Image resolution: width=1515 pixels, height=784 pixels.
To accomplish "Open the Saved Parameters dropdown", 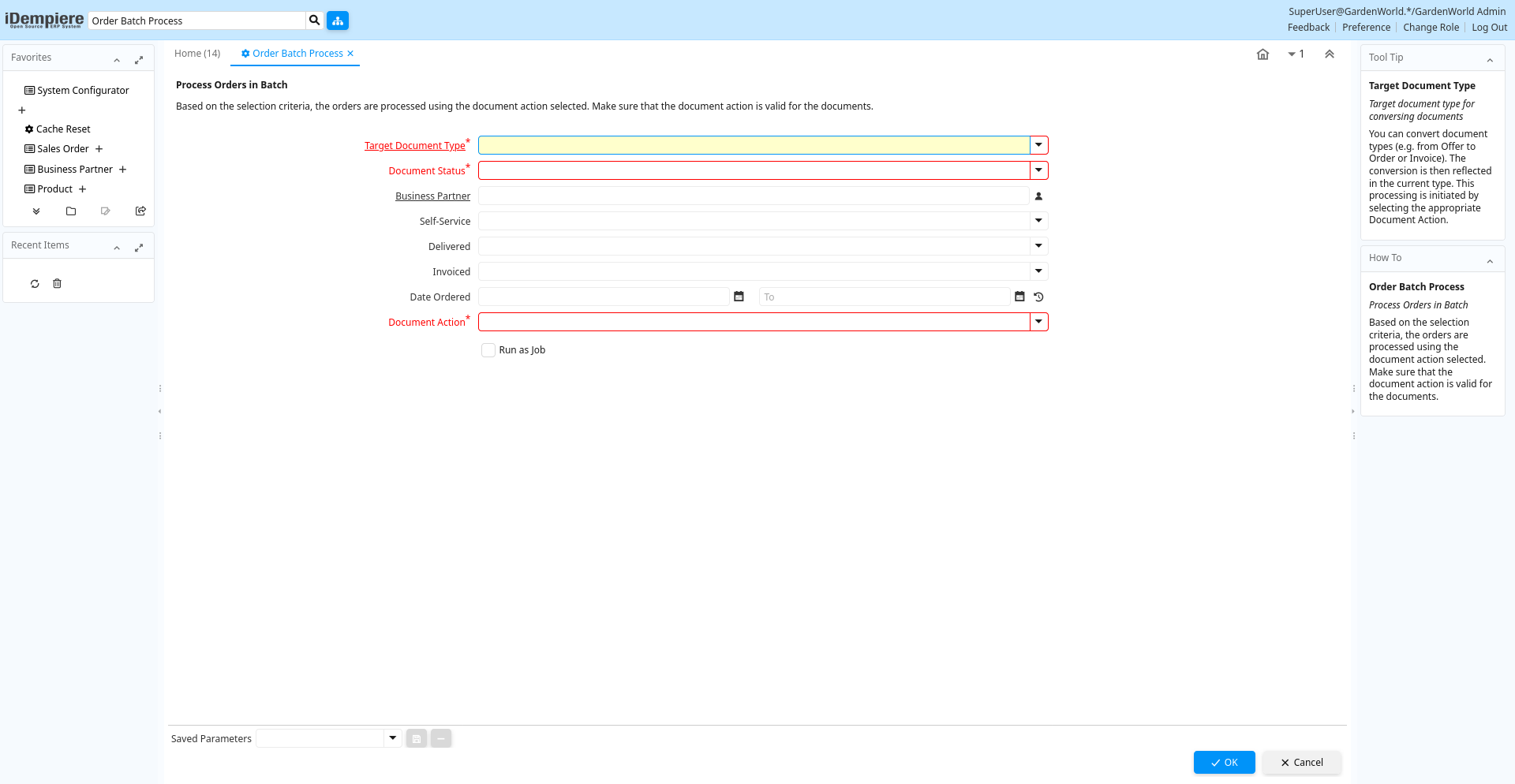I will click(x=392, y=738).
